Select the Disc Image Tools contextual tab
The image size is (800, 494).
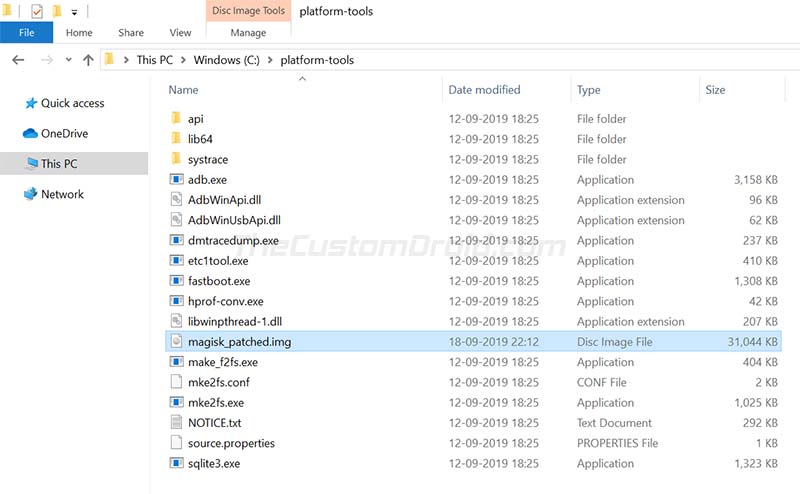click(248, 11)
